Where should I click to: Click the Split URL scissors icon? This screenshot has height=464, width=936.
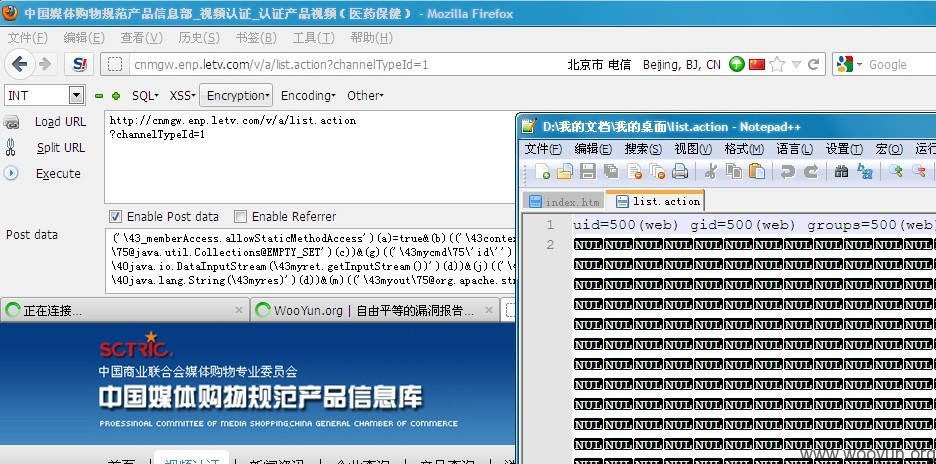pyautogui.click(x=11, y=147)
